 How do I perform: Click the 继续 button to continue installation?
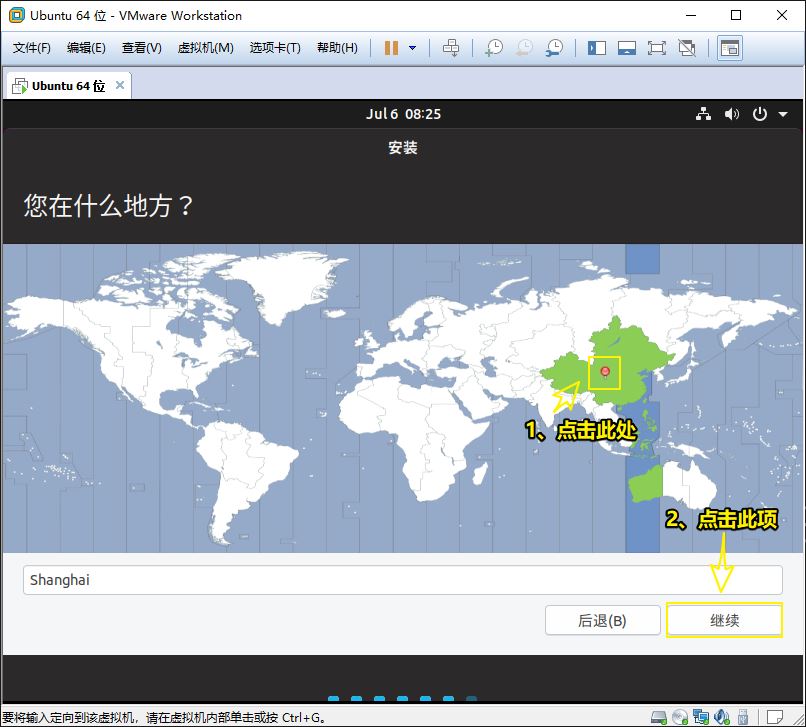[x=724, y=620]
